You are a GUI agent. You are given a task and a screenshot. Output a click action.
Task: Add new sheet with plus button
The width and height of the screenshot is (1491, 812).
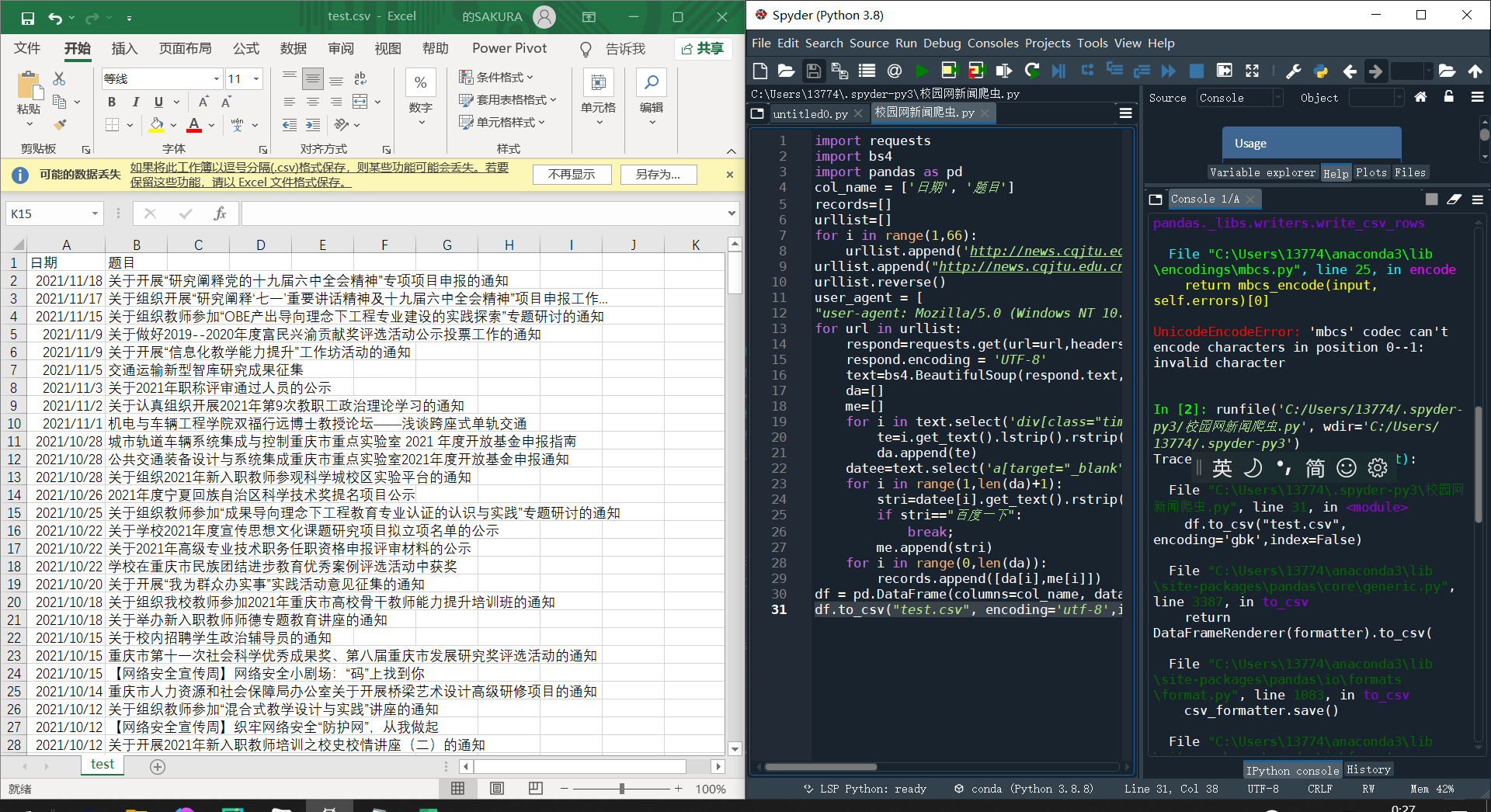coord(158,766)
